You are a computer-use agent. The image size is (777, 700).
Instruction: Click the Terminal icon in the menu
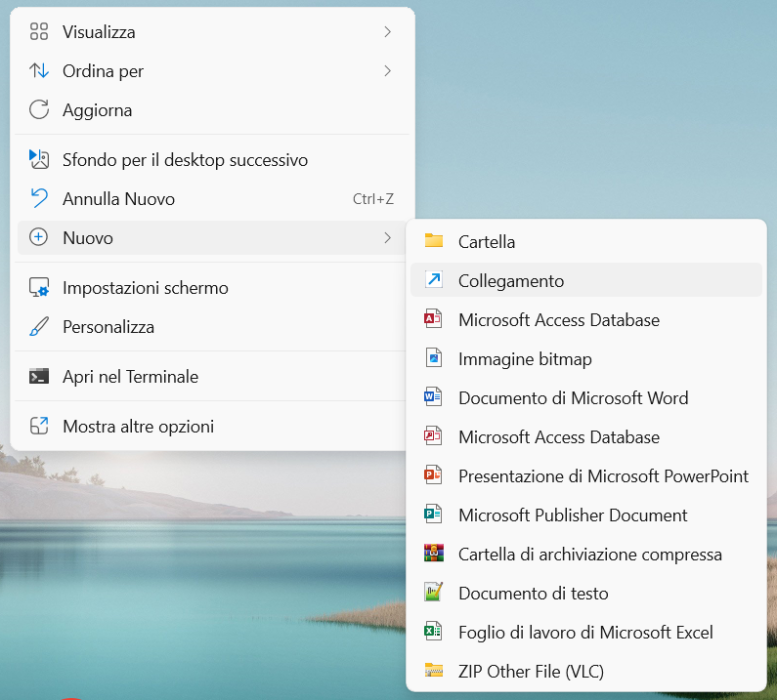pos(39,377)
